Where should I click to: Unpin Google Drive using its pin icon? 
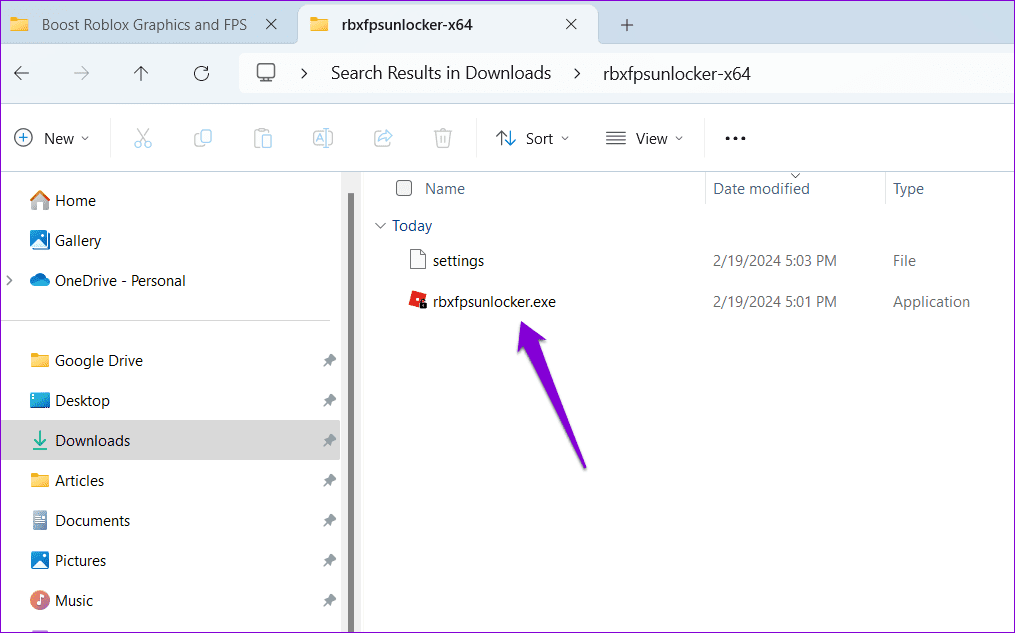tap(329, 361)
